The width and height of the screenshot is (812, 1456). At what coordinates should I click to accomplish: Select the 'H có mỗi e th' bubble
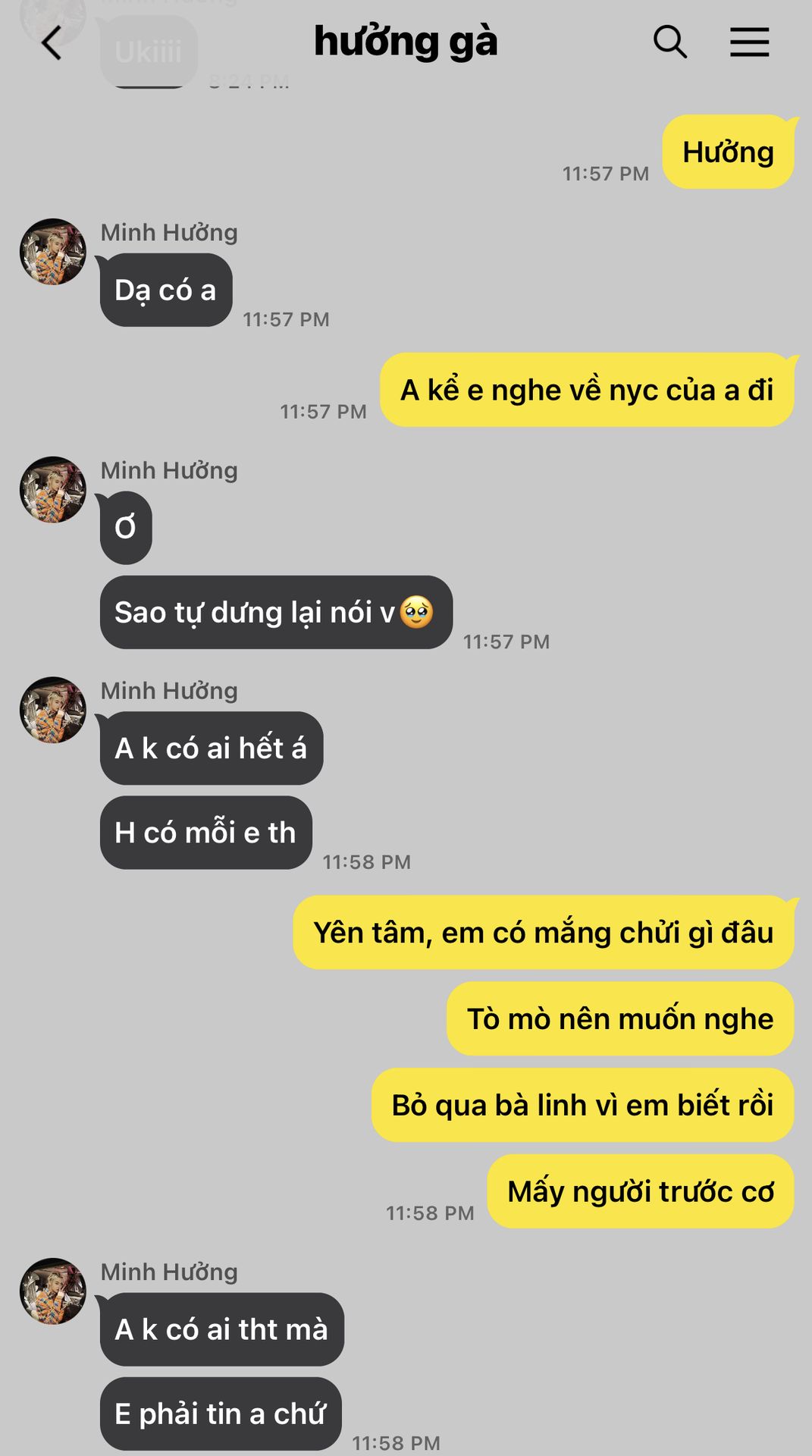[206, 833]
